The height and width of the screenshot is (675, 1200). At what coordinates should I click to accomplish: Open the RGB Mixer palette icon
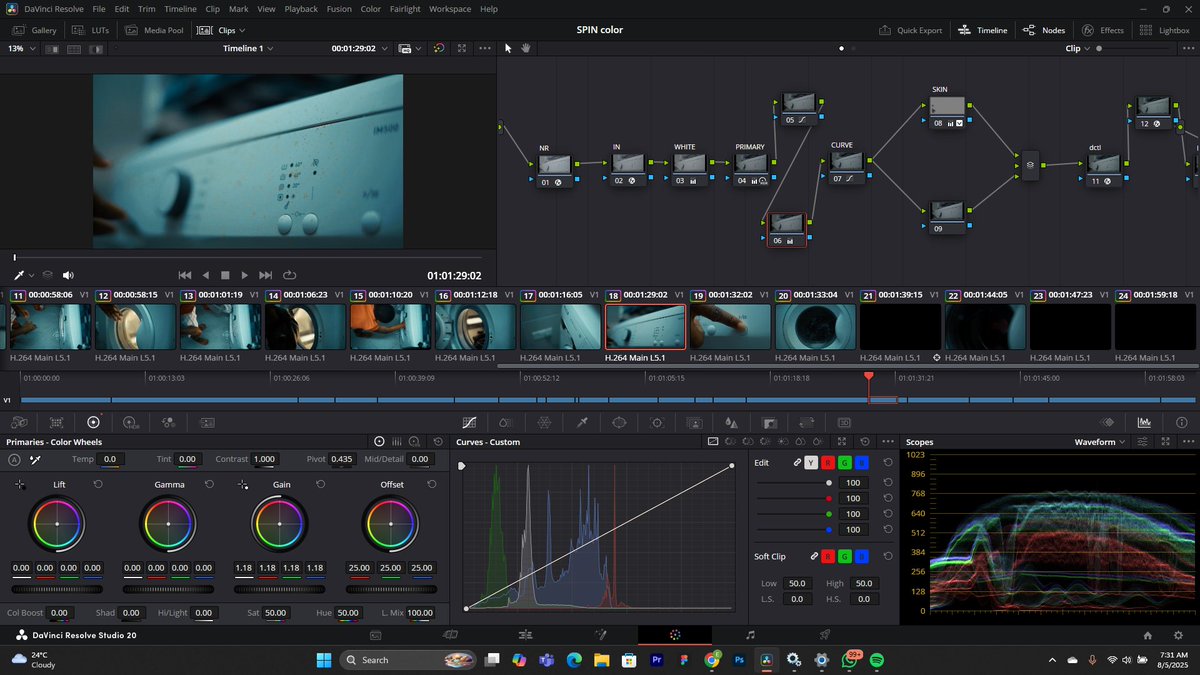point(168,422)
